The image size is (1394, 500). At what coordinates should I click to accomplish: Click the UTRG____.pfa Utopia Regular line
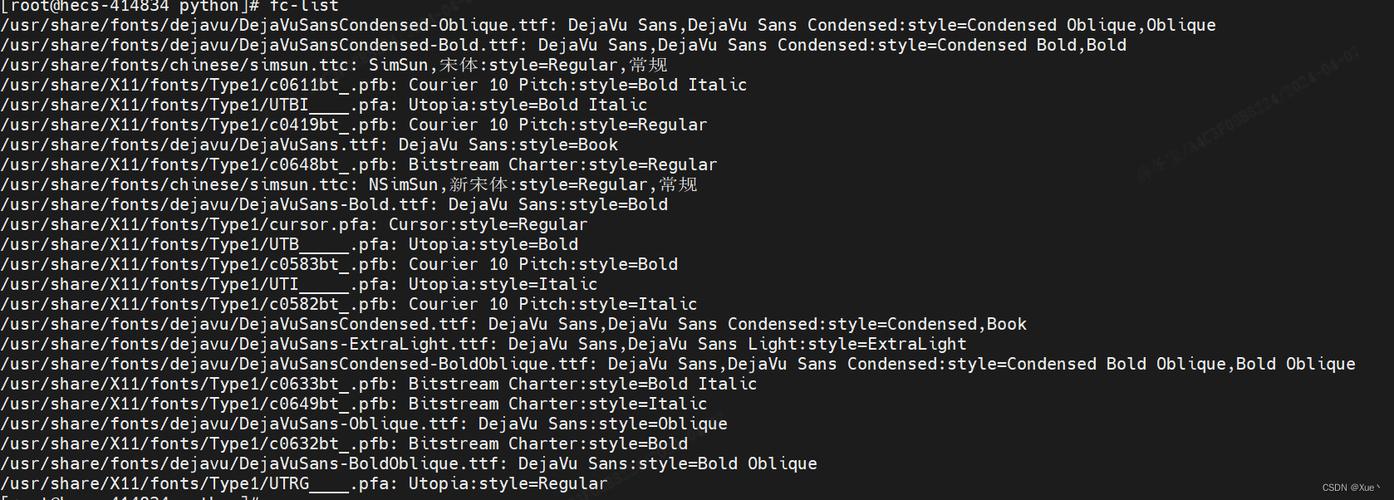click(x=304, y=485)
